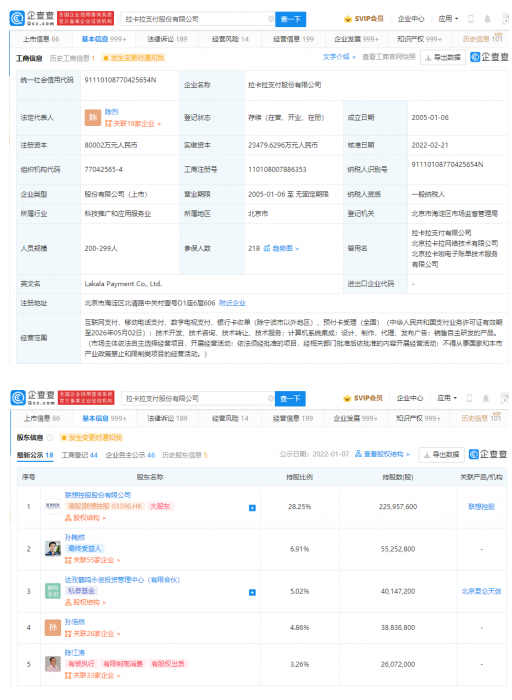This screenshot has height=700, width=512.
Task: Expand 关联26家企业 under 孙浩然
Action: (92, 633)
